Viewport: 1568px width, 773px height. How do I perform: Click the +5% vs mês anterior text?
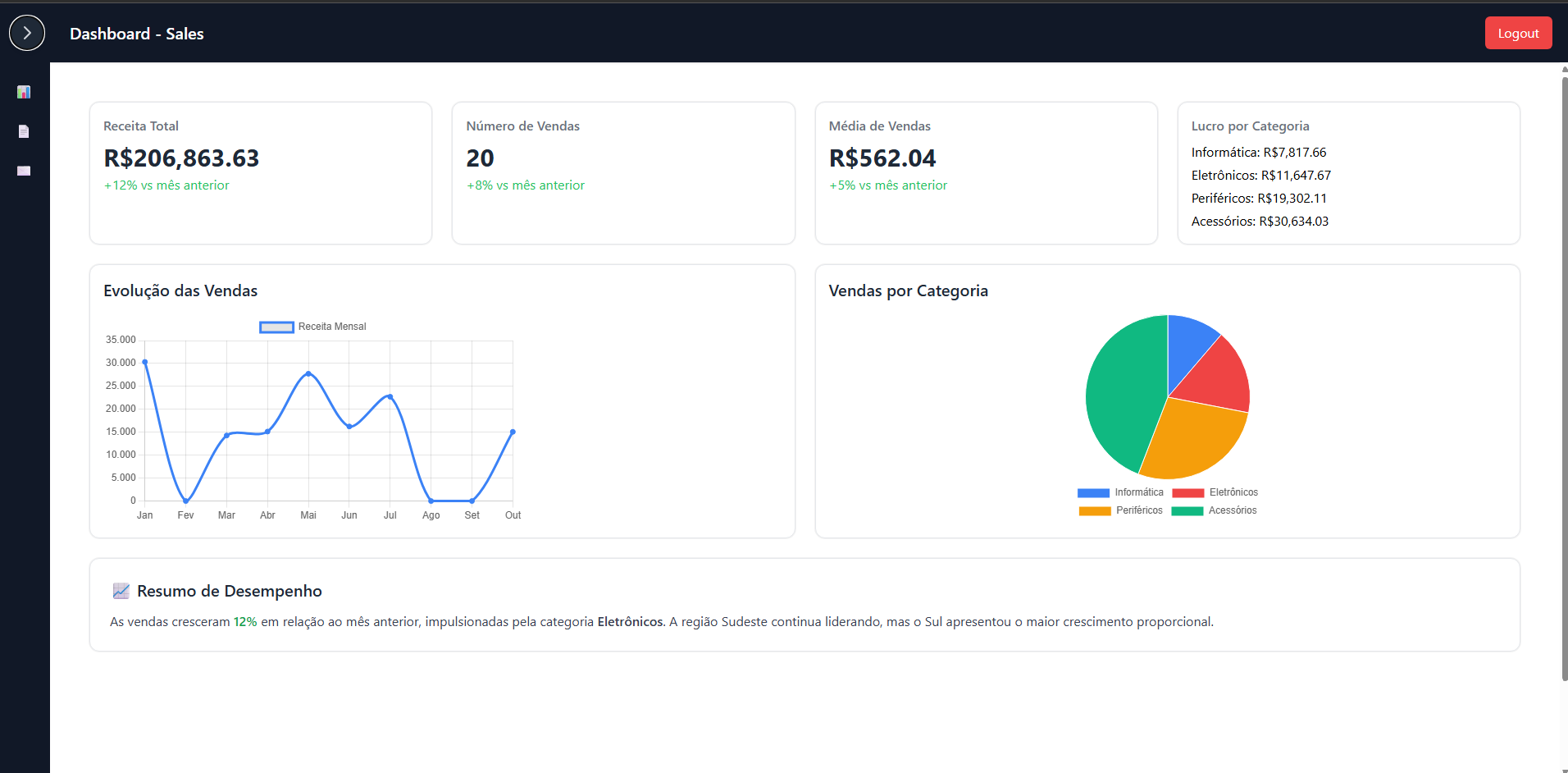point(888,185)
